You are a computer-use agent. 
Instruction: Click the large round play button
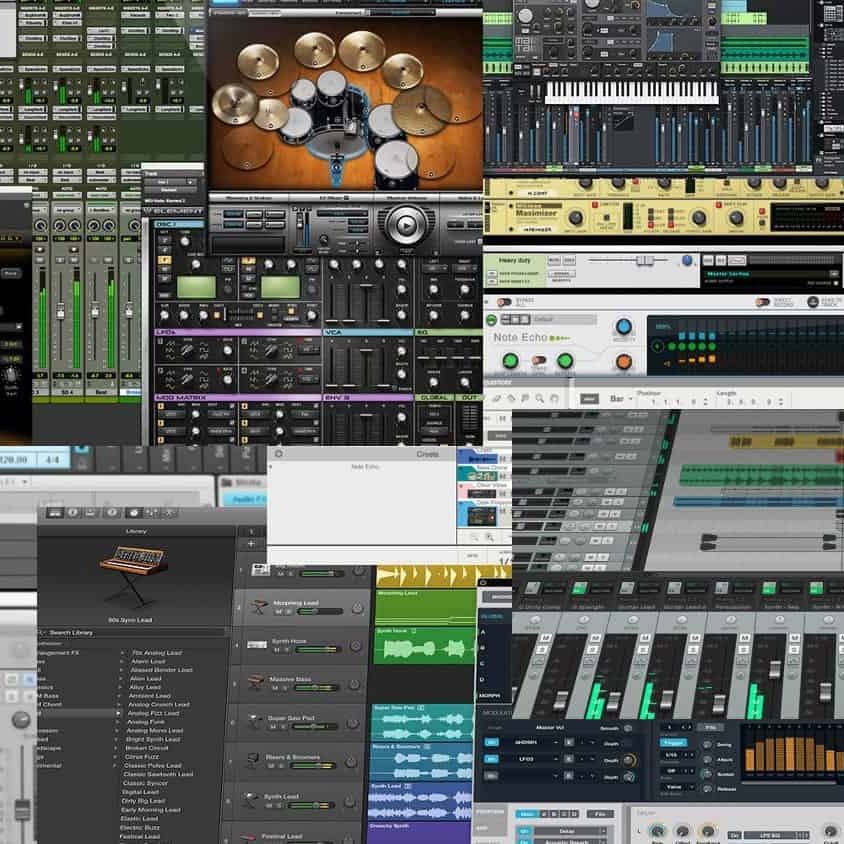(406, 226)
